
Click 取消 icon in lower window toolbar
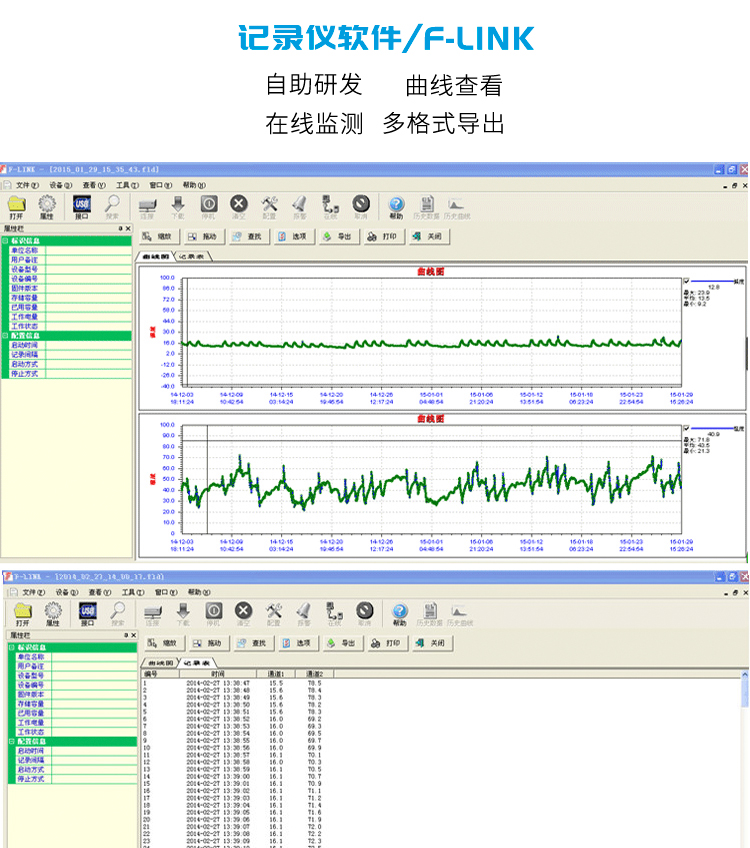coord(364,614)
